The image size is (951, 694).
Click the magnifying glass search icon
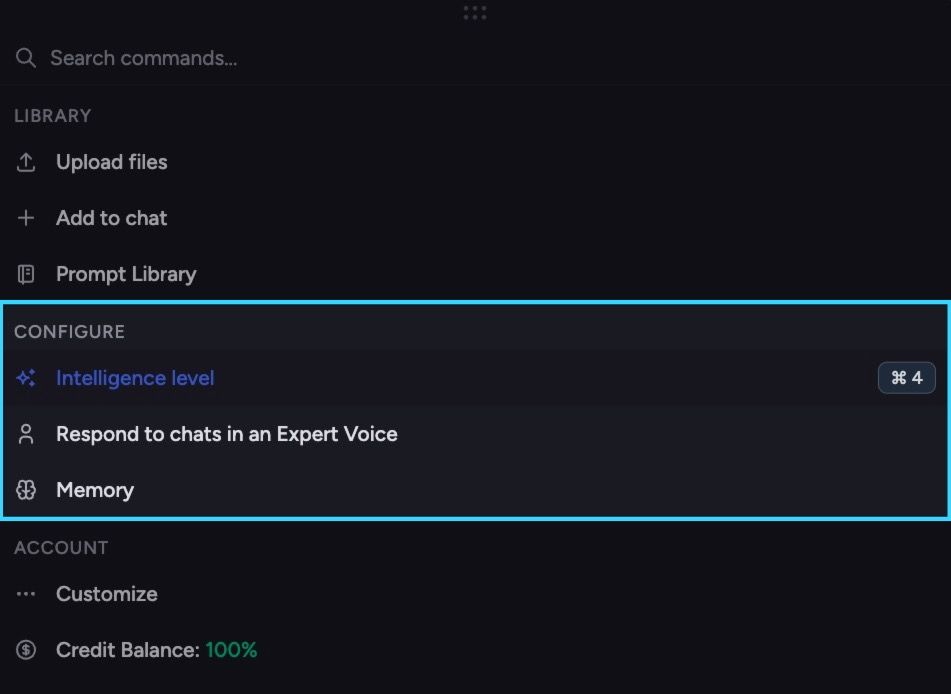tap(25, 58)
